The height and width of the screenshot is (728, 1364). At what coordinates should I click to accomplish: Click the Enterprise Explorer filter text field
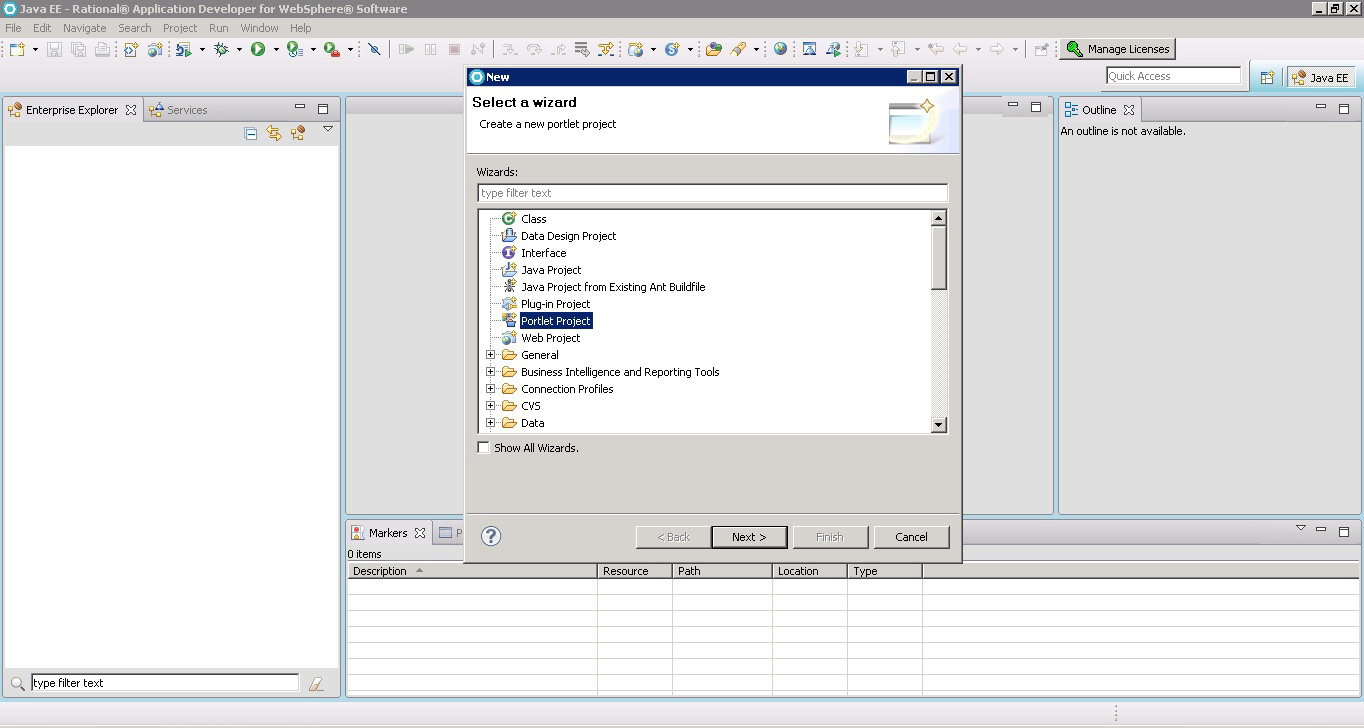coord(165,683)
